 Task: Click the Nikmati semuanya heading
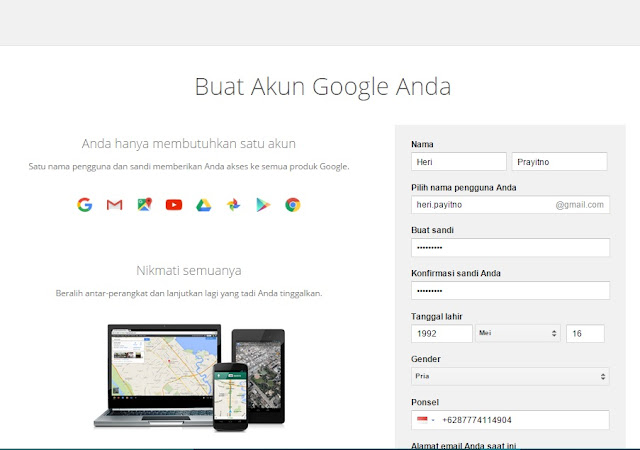pos(189,270)
